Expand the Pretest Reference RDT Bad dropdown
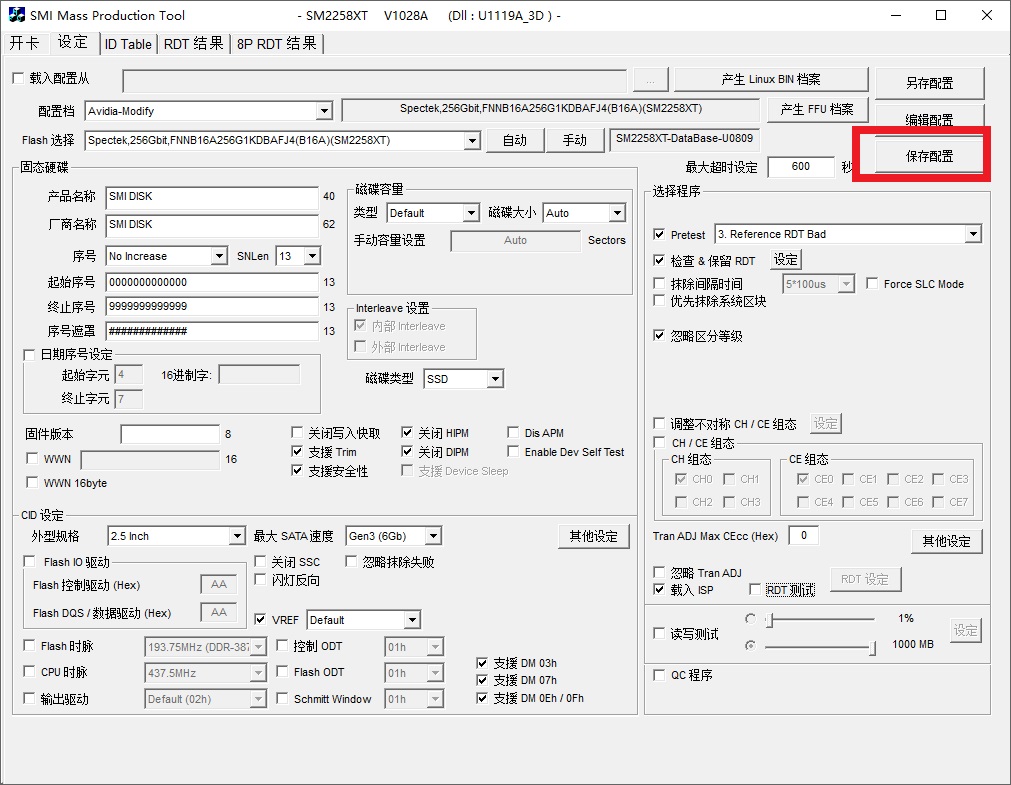Viewport: 1011px width, 785px height. pos(973,235)
